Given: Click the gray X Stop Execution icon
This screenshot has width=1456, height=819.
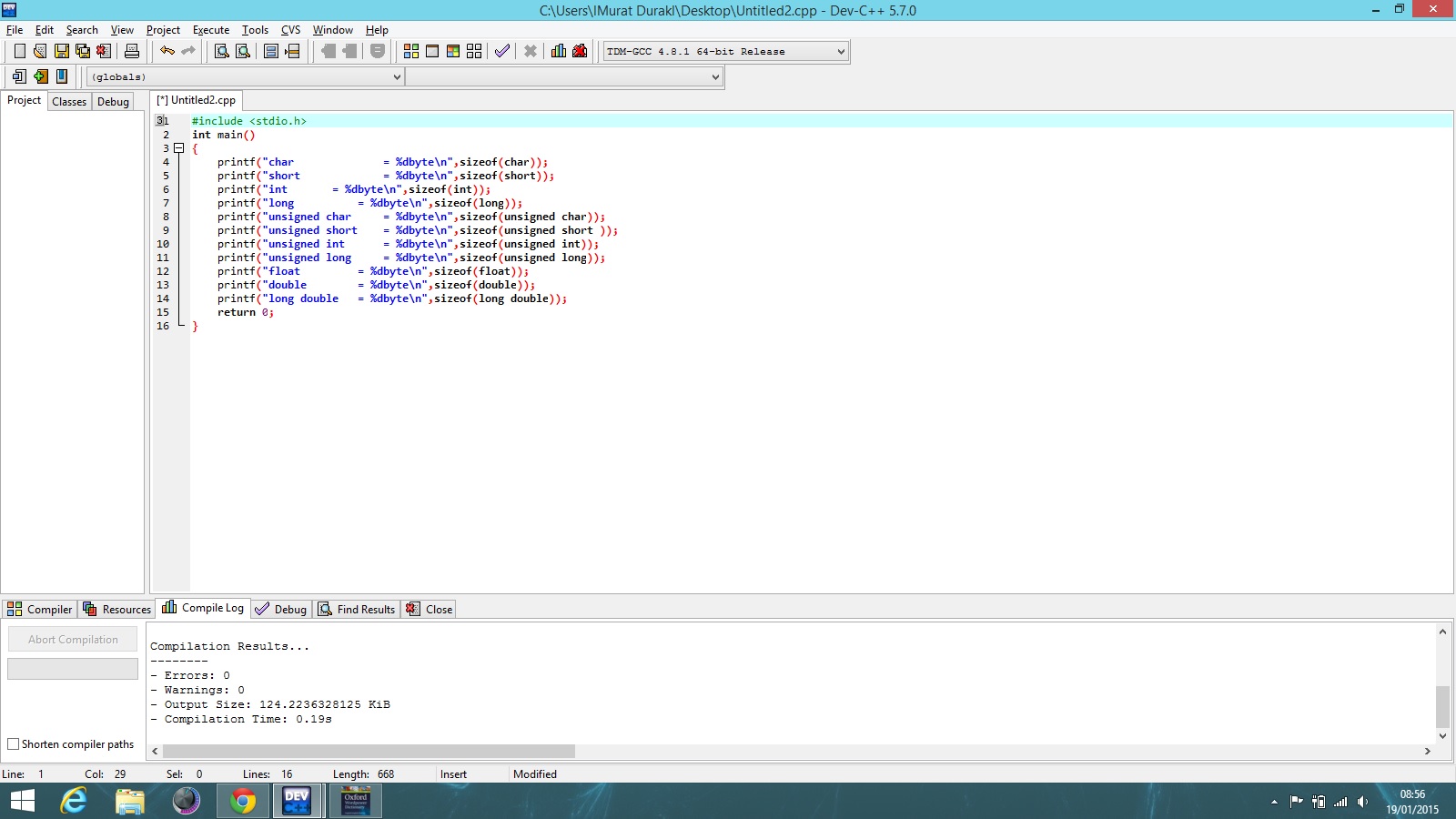Looking at the screenshot, I should 531,51.
